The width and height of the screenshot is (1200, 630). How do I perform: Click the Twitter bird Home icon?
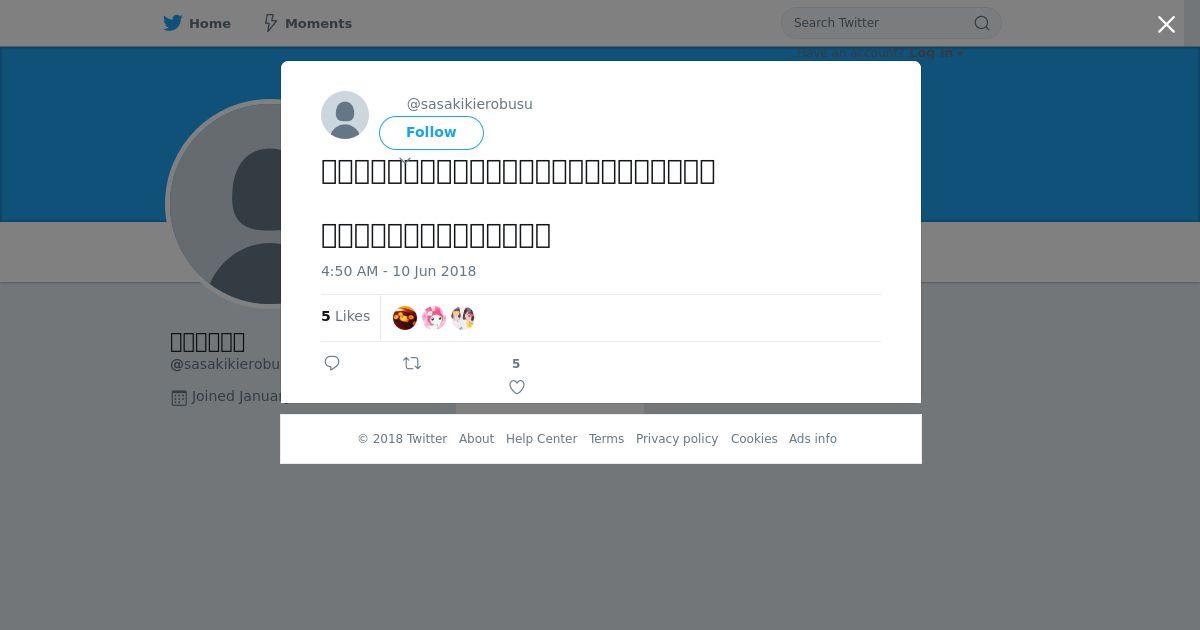click(x=173, y=23)
